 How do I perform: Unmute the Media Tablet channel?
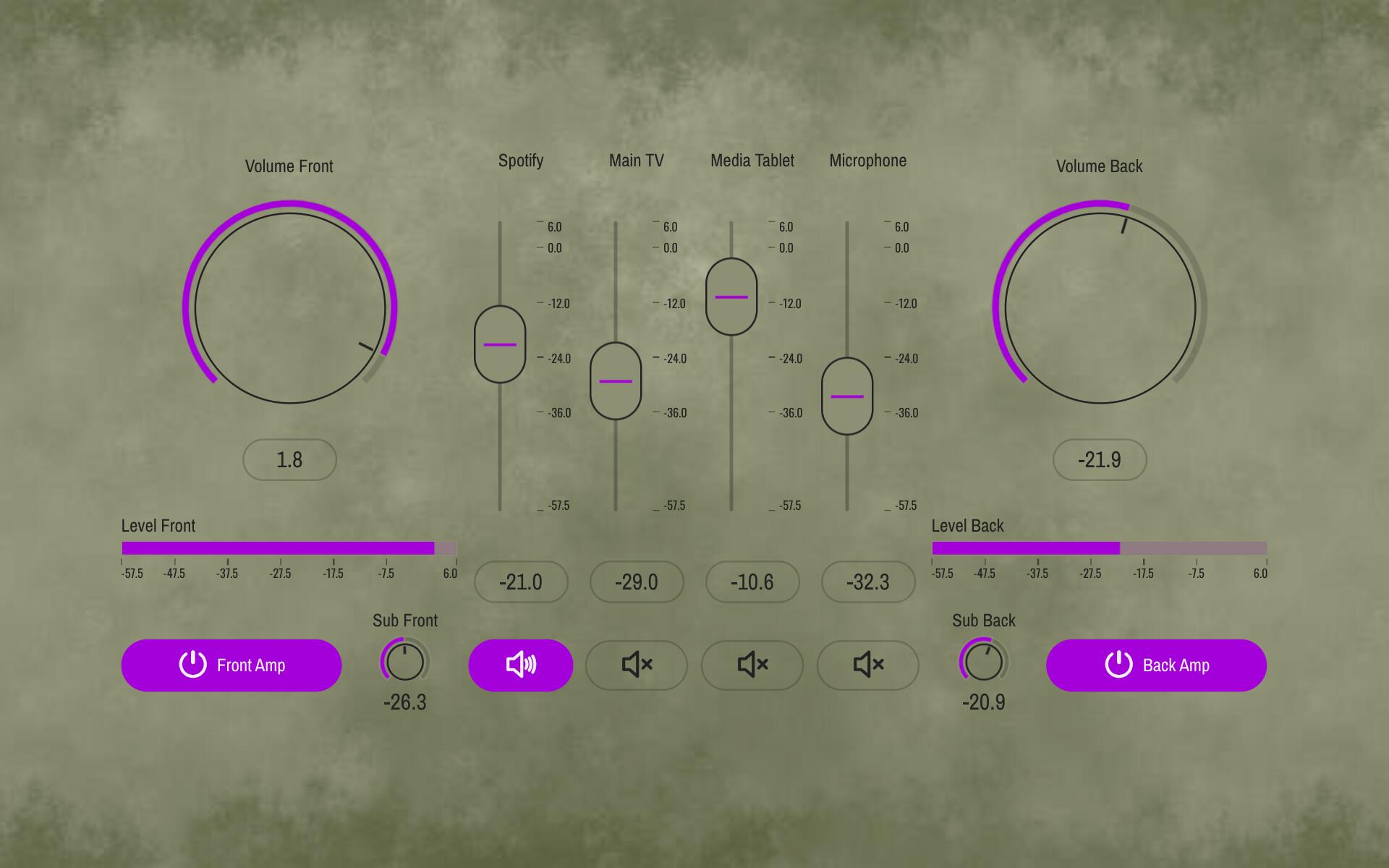tap(752, 665)
